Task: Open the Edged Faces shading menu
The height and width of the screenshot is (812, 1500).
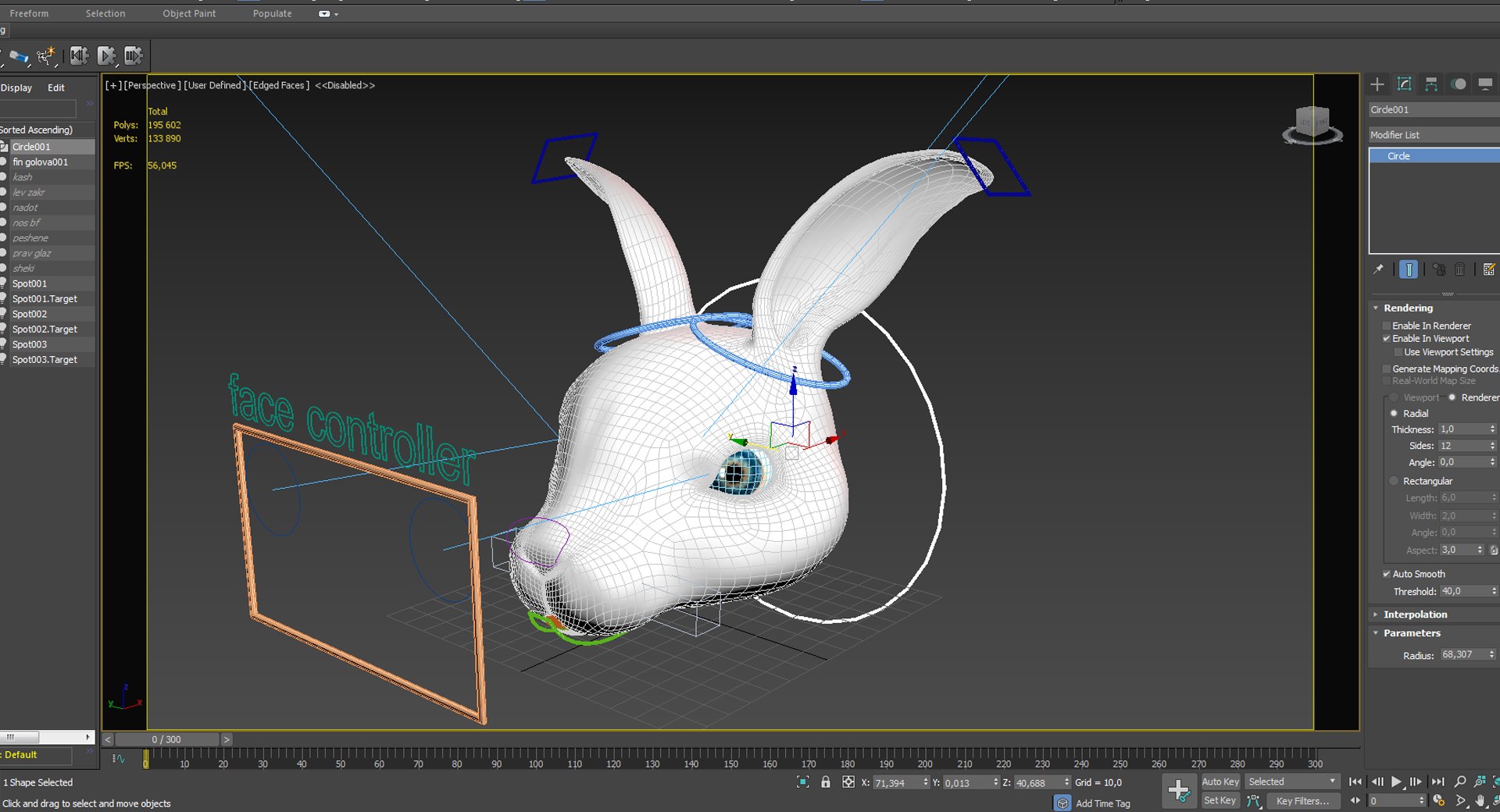Action: 279,85
